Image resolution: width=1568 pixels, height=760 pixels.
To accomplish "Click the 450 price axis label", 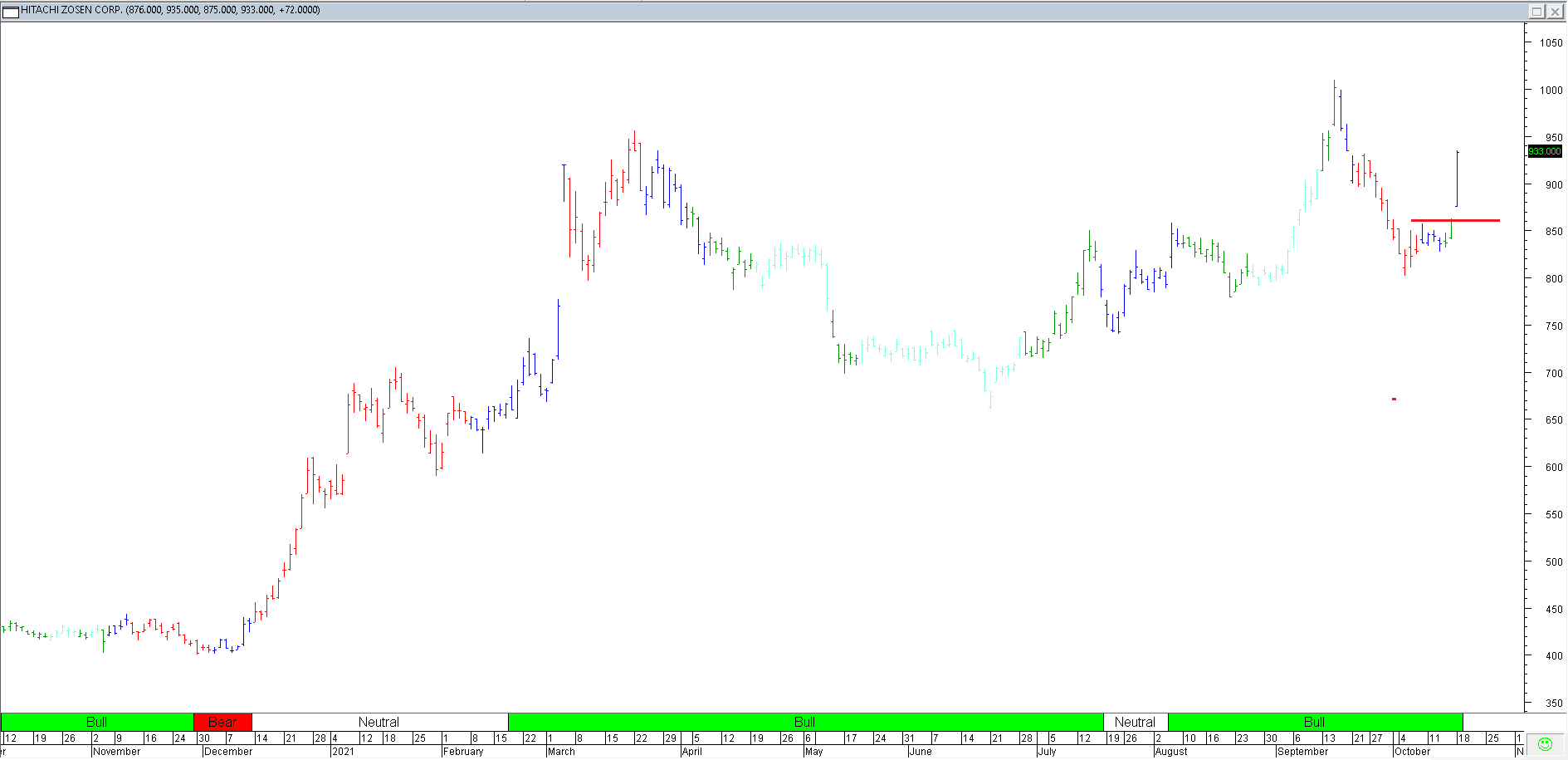I will 1554,610.
